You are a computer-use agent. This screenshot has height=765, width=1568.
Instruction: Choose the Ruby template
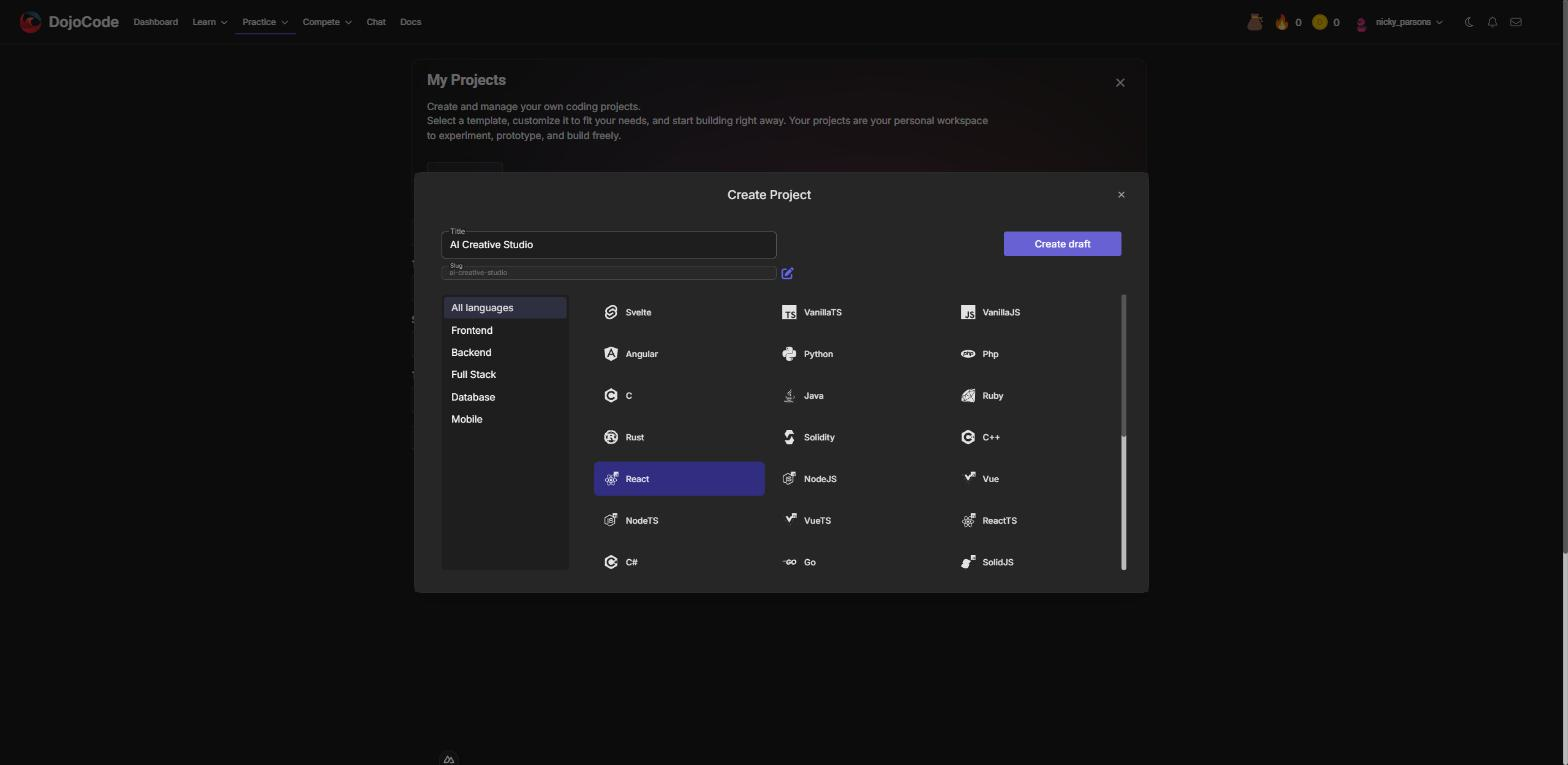tap(1036, 396)
